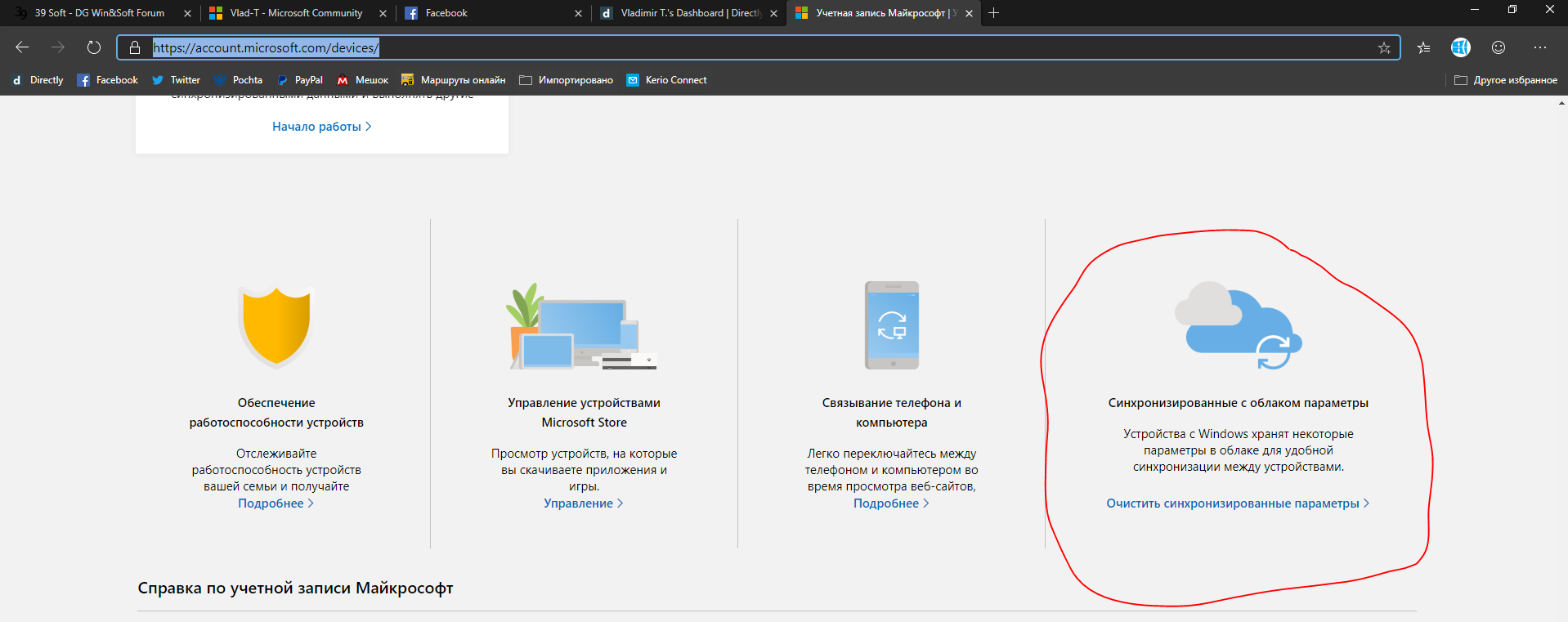Open the Маршруты онлайн bookmark
This screenshot has height=622, width=1568.
[454, 80]
